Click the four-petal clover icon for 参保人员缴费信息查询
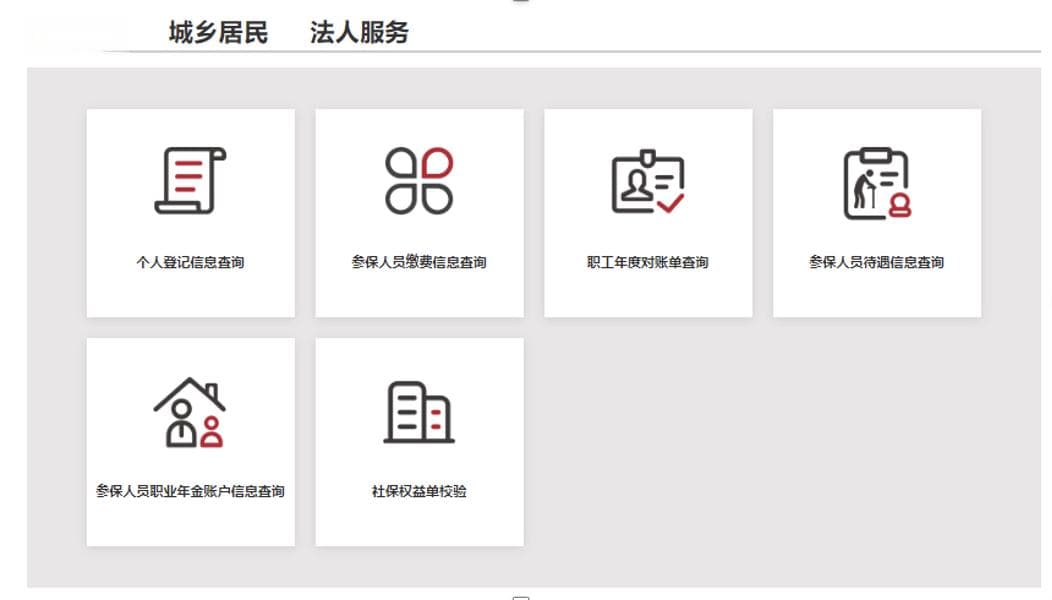 click(419, 181)
